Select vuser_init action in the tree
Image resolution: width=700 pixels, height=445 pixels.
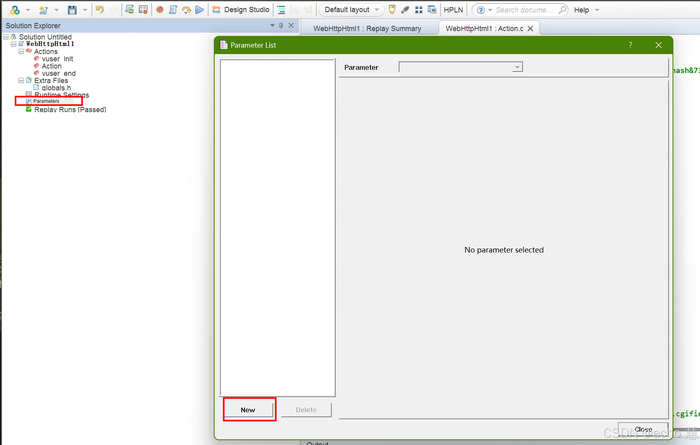click(x=58, y=59)
